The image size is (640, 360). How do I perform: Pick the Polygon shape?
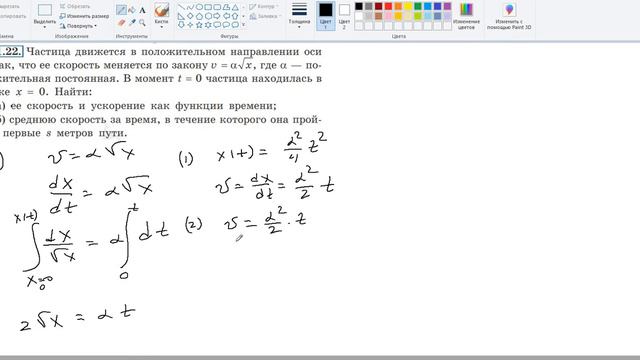[x=227, y=7]
